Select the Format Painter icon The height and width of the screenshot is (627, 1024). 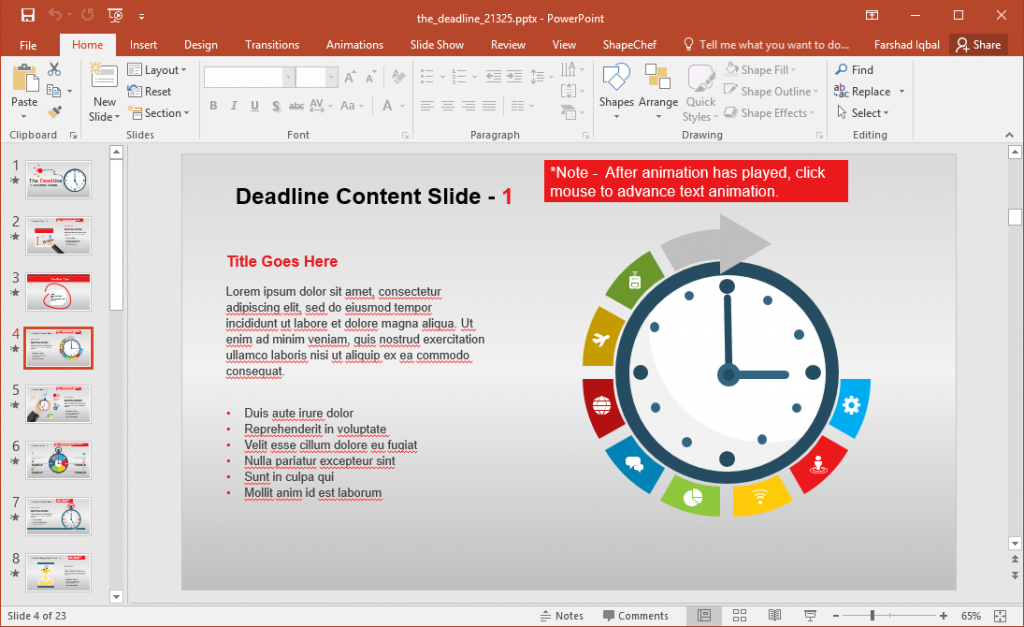point(54,111)
